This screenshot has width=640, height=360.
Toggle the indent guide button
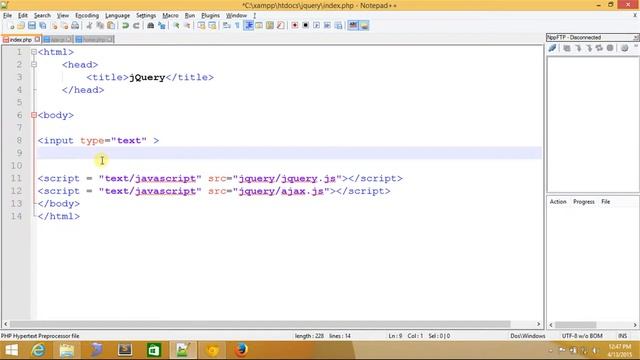pos(248,26)
